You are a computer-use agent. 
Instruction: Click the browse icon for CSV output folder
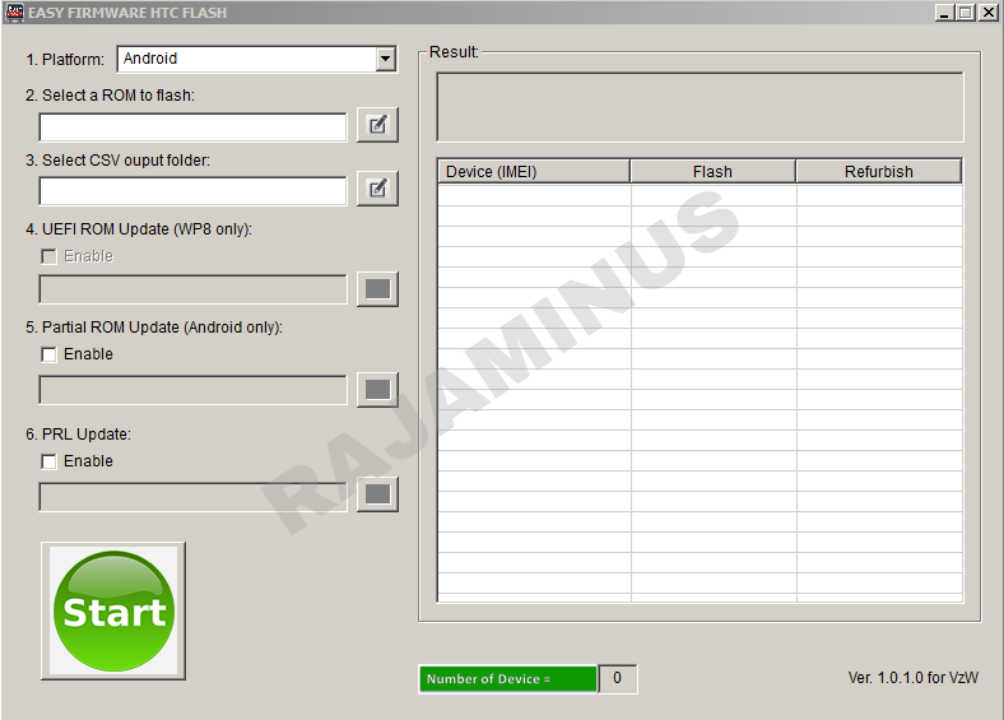click(x=377, y=188)
